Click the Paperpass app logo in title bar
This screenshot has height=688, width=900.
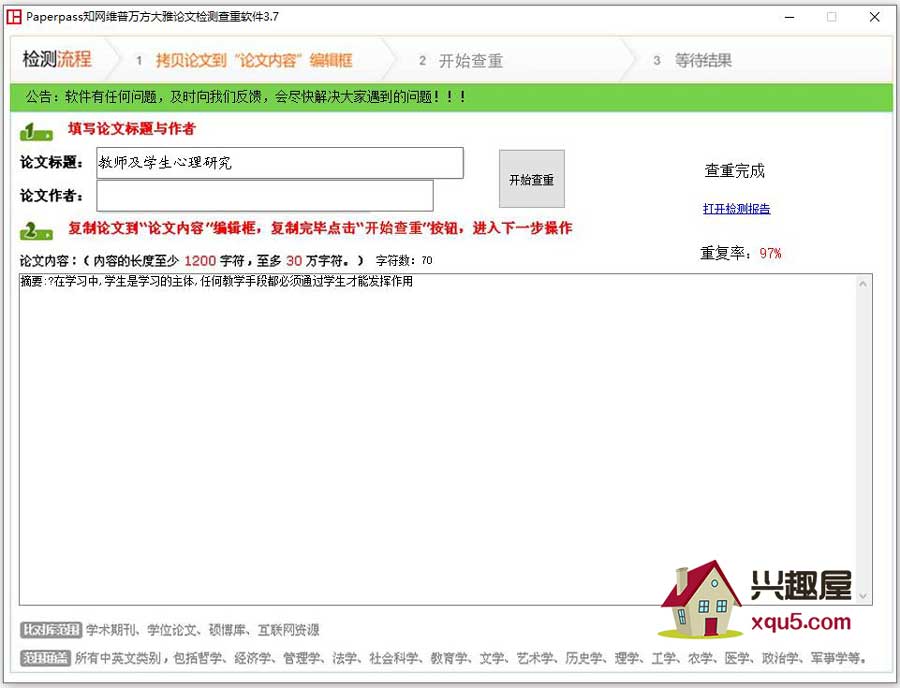(x=13, y=17)
